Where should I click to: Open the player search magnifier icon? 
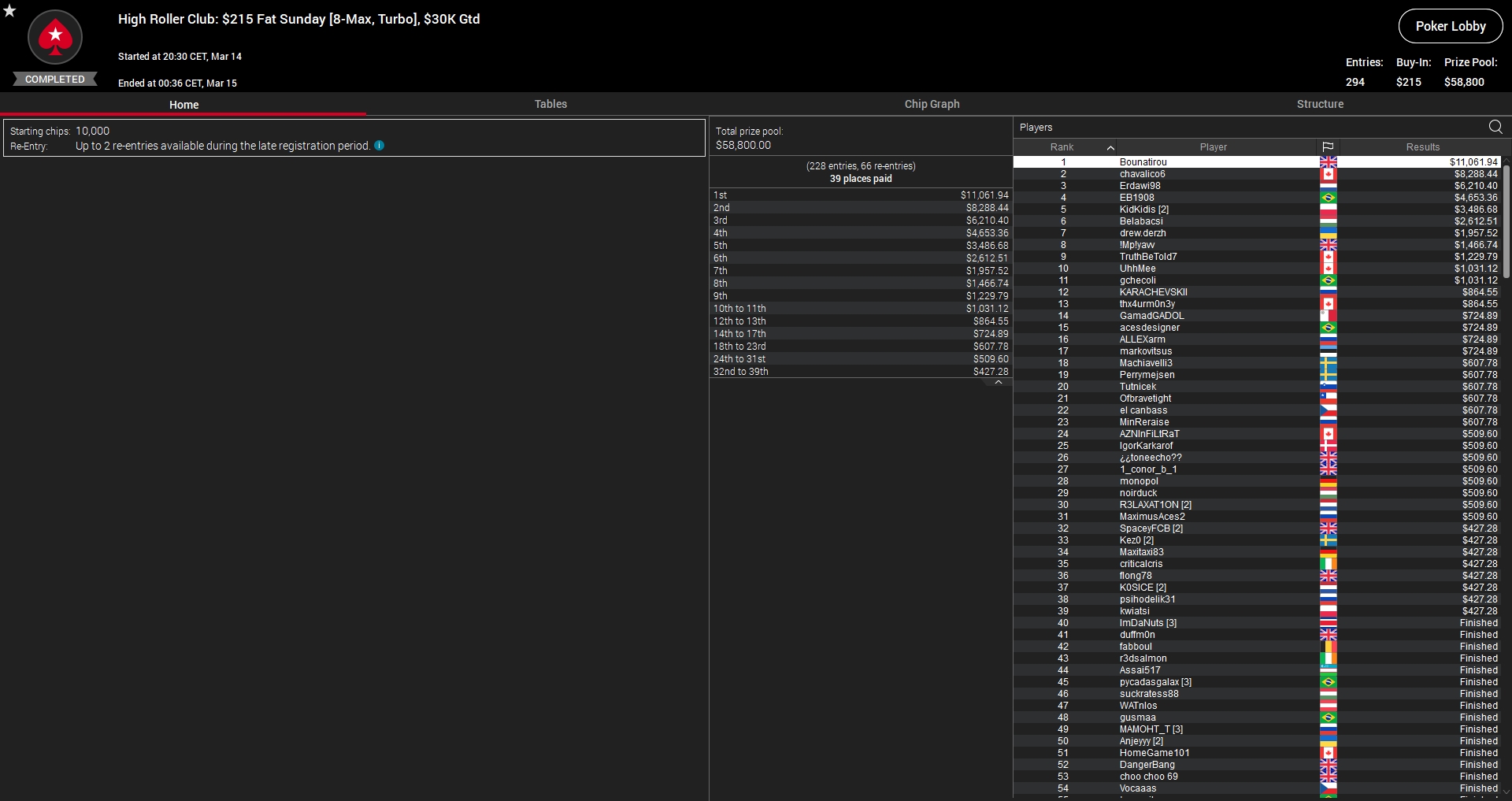[1495, 127]
